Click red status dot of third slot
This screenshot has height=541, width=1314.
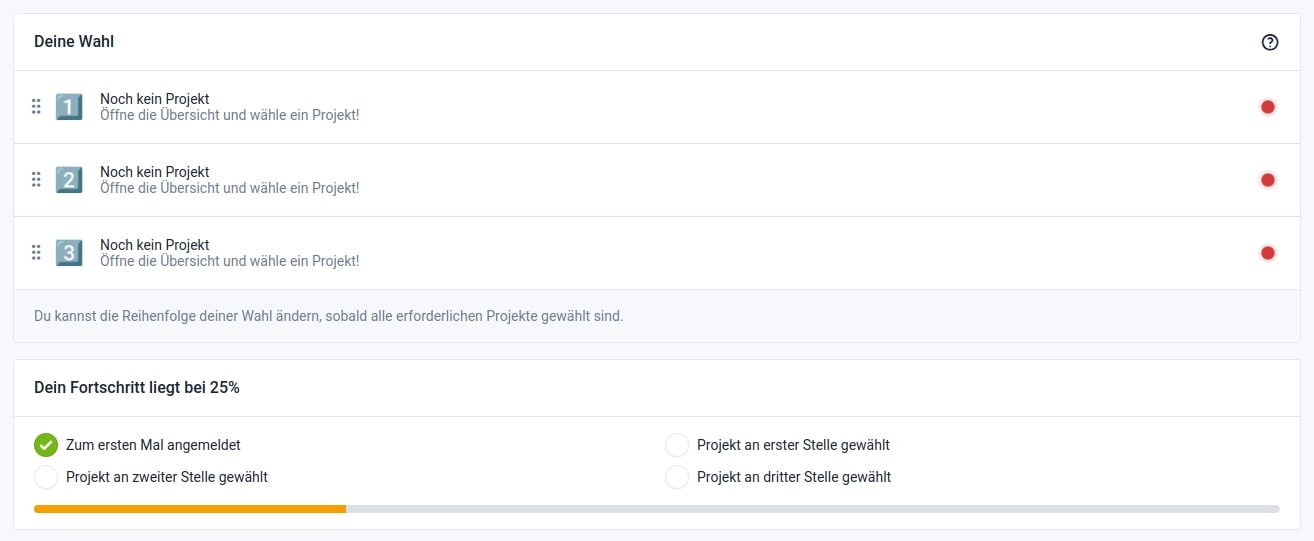1268,253
